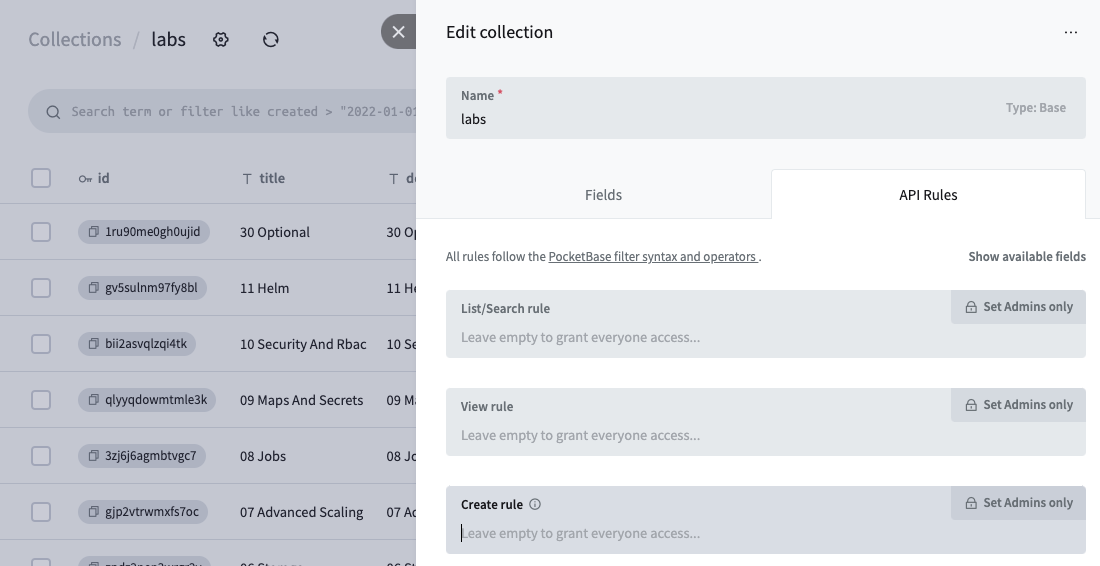Image resolution: width=1100 pixels, height=566 pixels.
Task: Click the key icon in id column header
Action: pos(85,179)
